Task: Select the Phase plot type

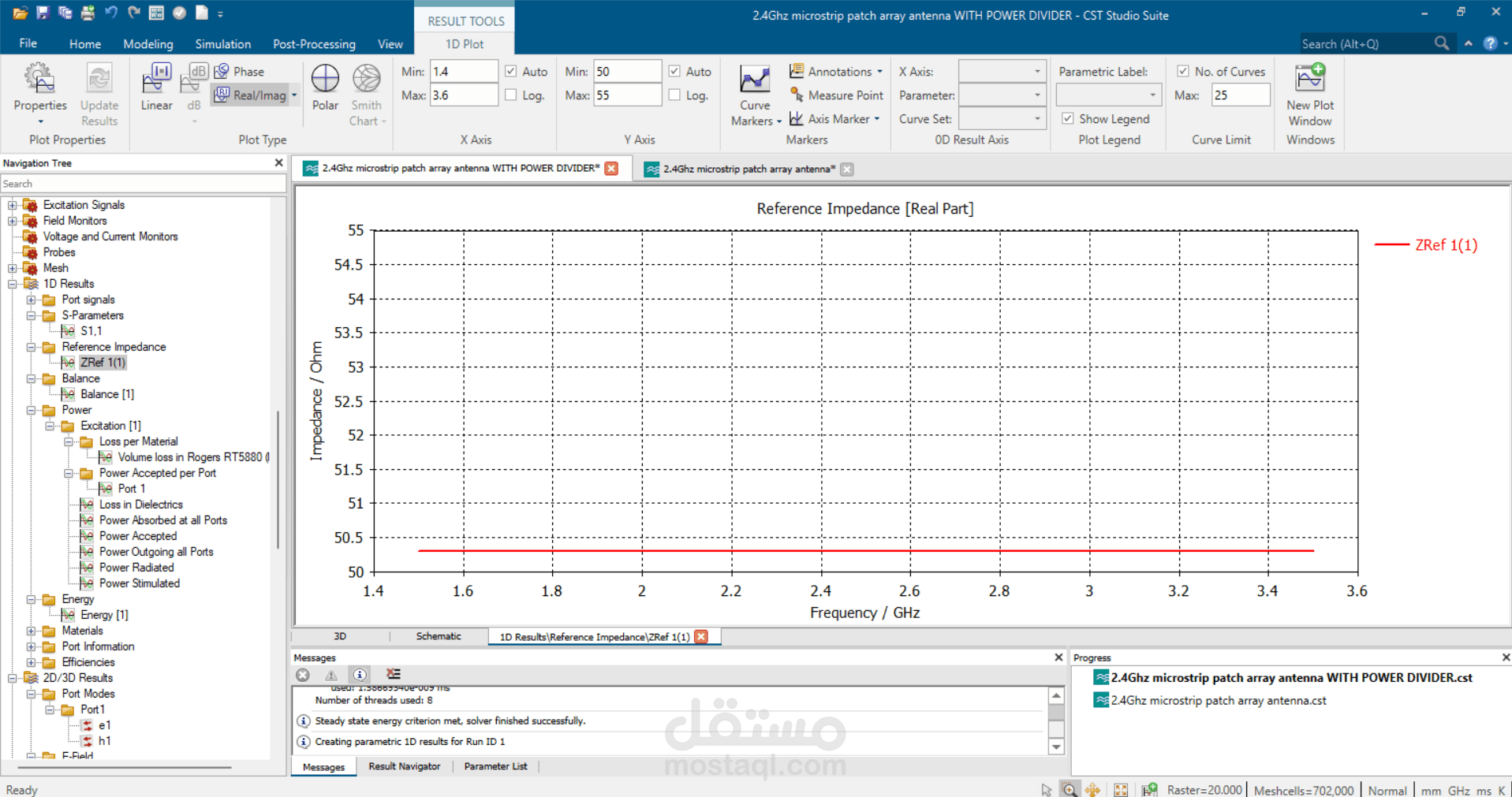Action: 240,71
